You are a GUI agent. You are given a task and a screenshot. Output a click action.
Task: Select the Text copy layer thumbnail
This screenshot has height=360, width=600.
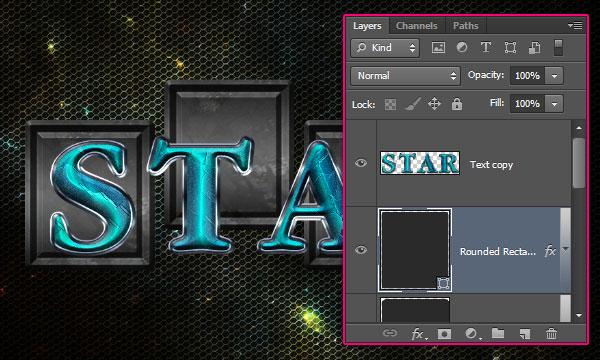tap(420, 163)
